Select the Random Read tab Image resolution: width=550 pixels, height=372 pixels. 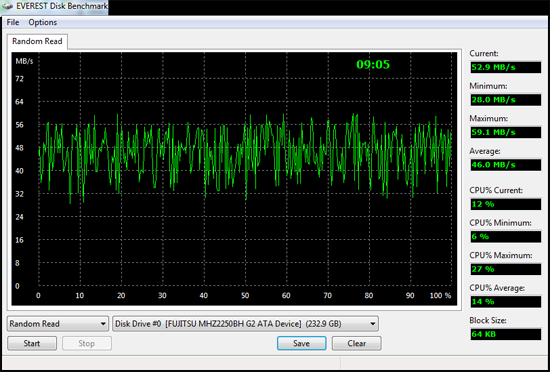pos(37,41)
